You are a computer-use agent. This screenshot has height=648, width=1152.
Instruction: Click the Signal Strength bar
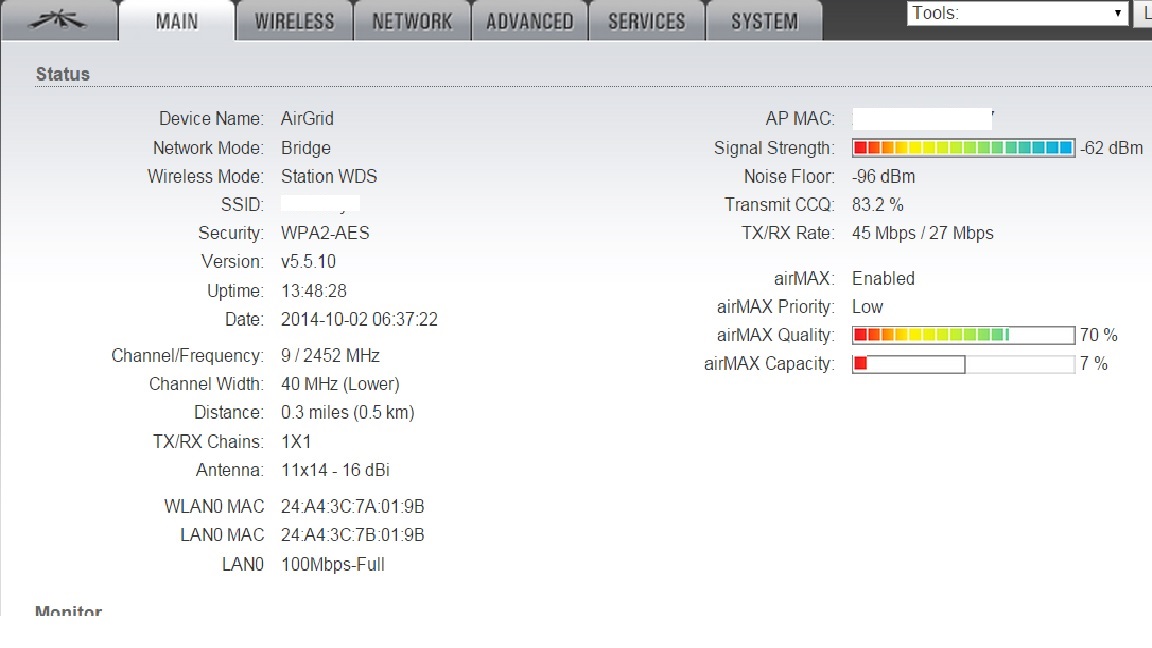coord(963,148)
